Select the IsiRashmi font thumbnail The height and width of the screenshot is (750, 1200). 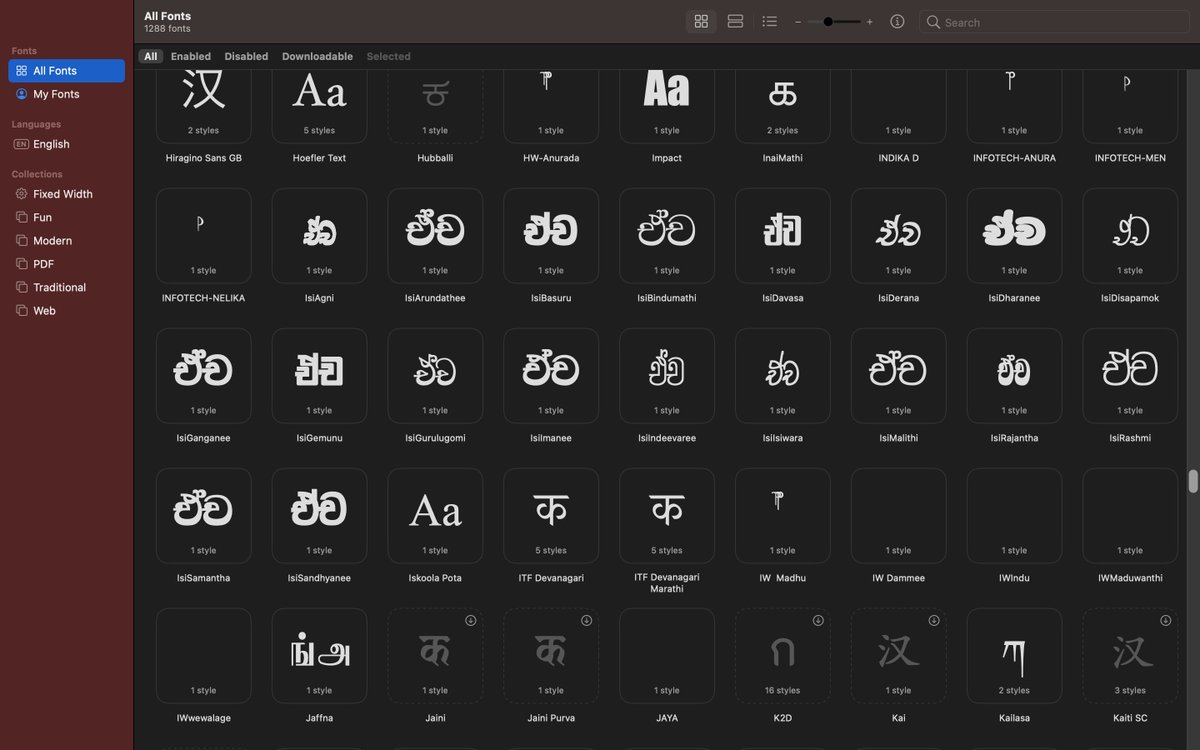click(x=1130, y=376)
